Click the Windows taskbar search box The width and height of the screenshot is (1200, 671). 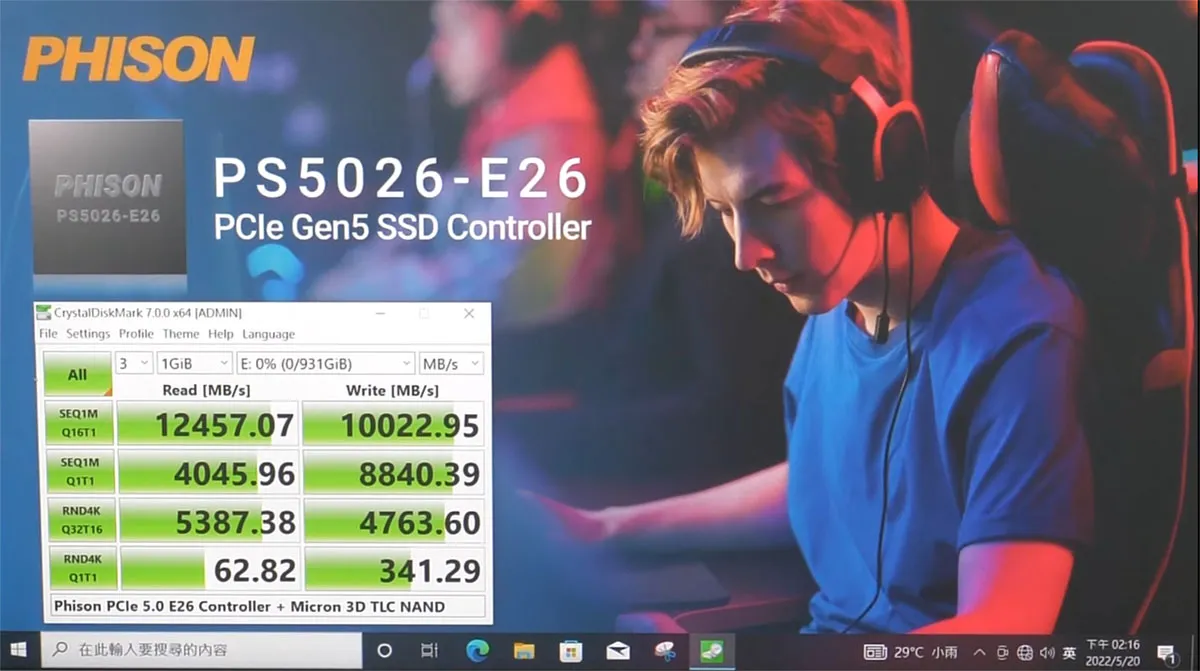[x=203, y=651]
